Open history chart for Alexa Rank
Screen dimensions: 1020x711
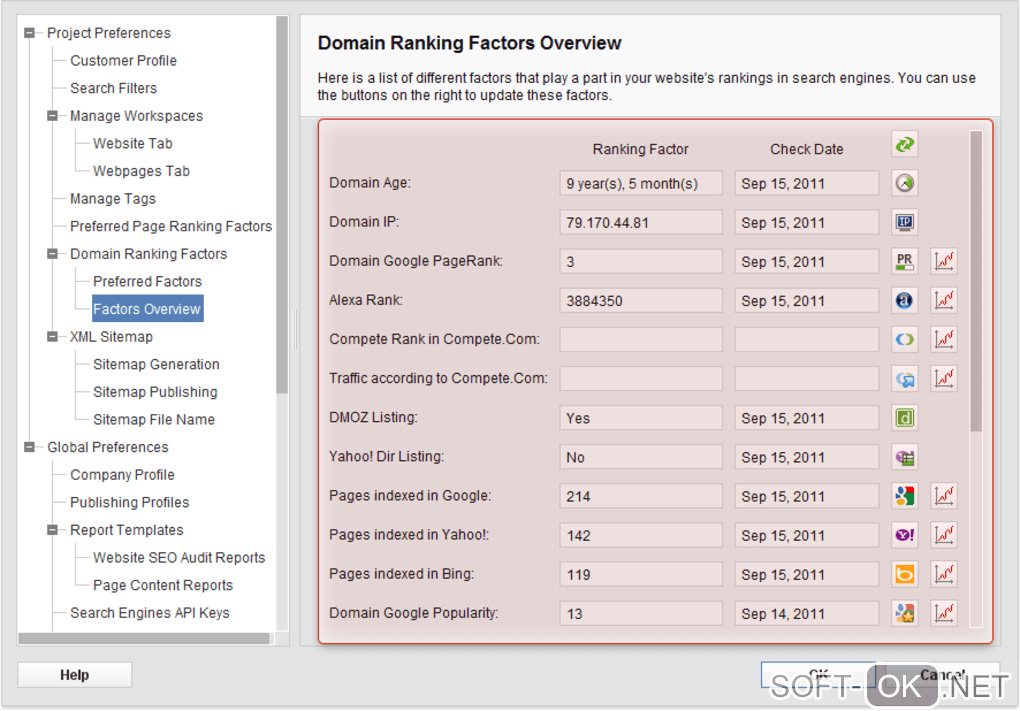tap(944, 301)
